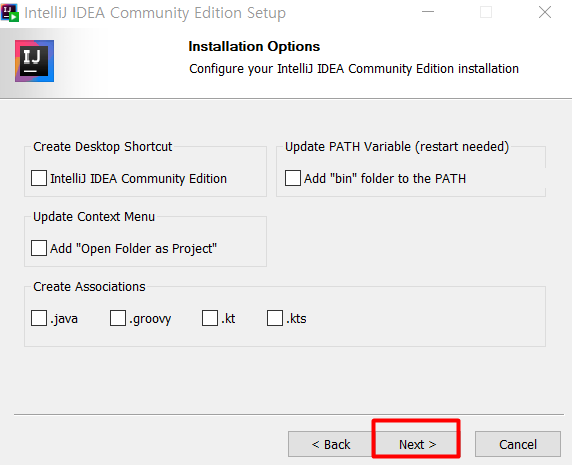Click the Update Context Menu group label
The image size is (572, 465).
[94, 217]
